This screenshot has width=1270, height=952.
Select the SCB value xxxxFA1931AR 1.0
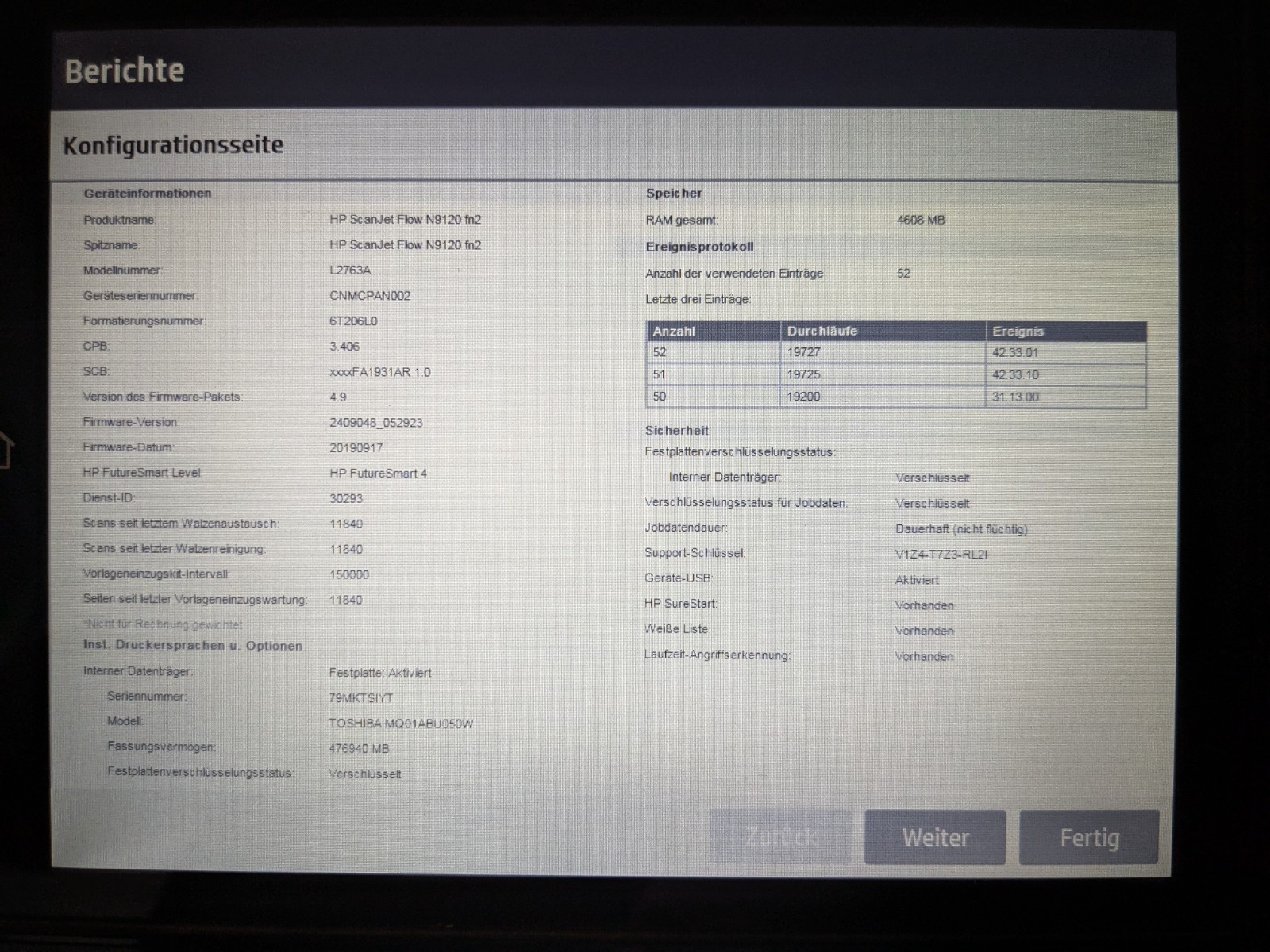(x=380, y=372)
